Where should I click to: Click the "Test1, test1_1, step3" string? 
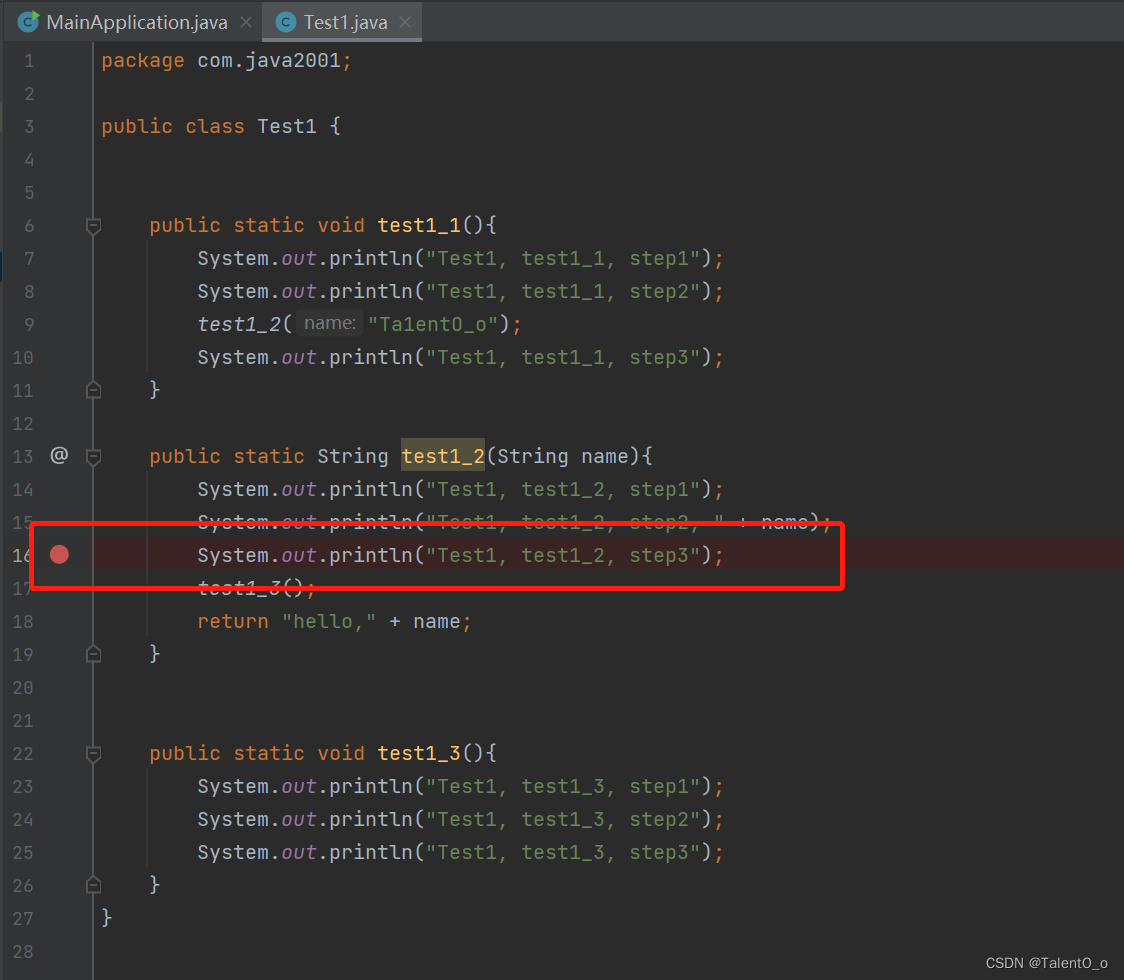(563, 358)
